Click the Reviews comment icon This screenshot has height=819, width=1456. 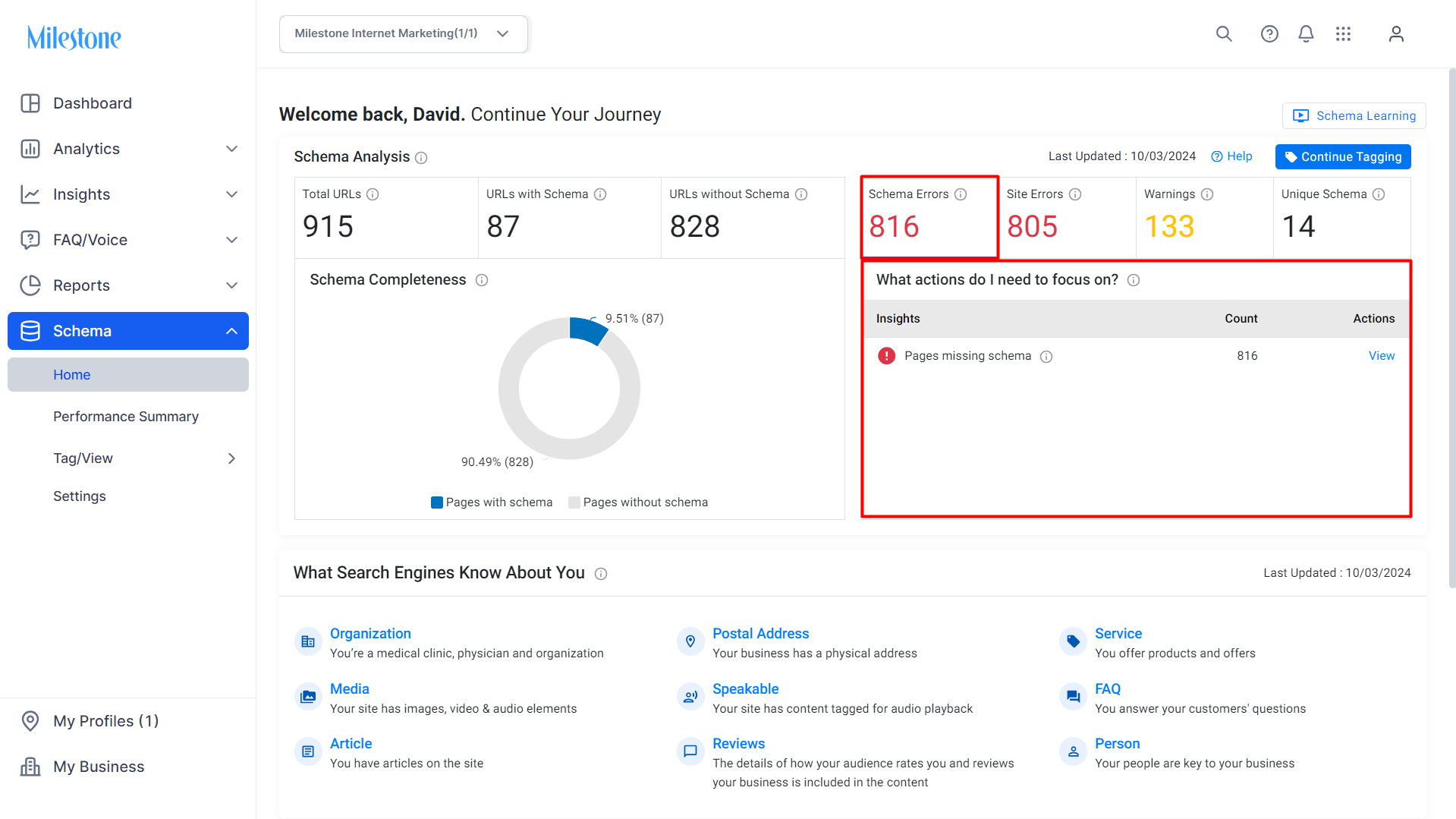click(x=690, y=751)
